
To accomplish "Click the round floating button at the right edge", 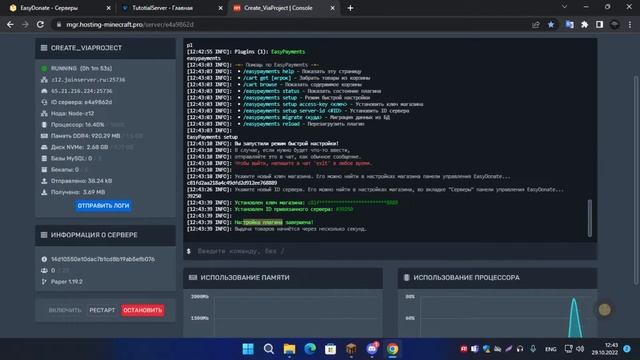I will (x=604, y=310).
